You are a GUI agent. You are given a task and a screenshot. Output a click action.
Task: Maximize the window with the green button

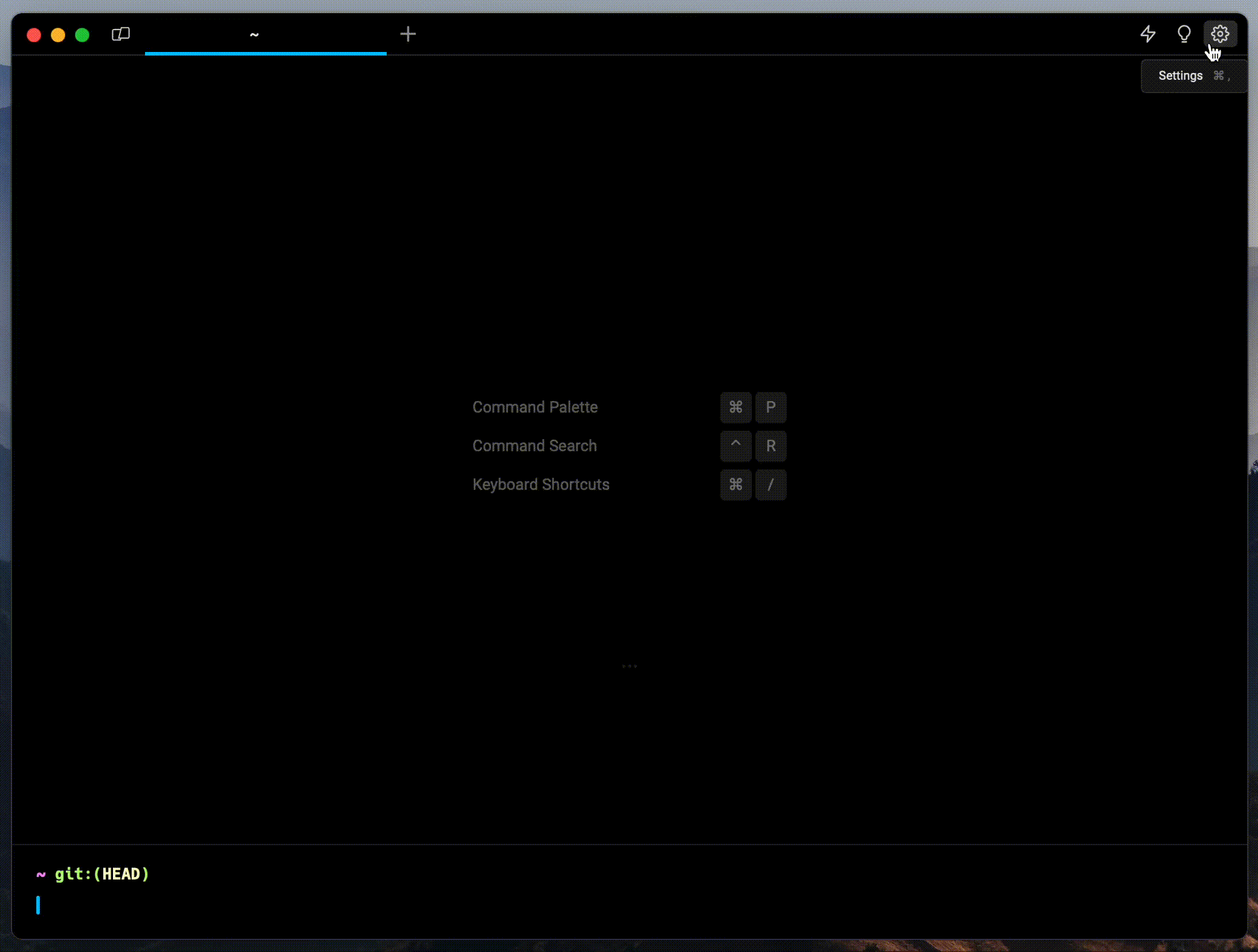click(x=82, y=35)
